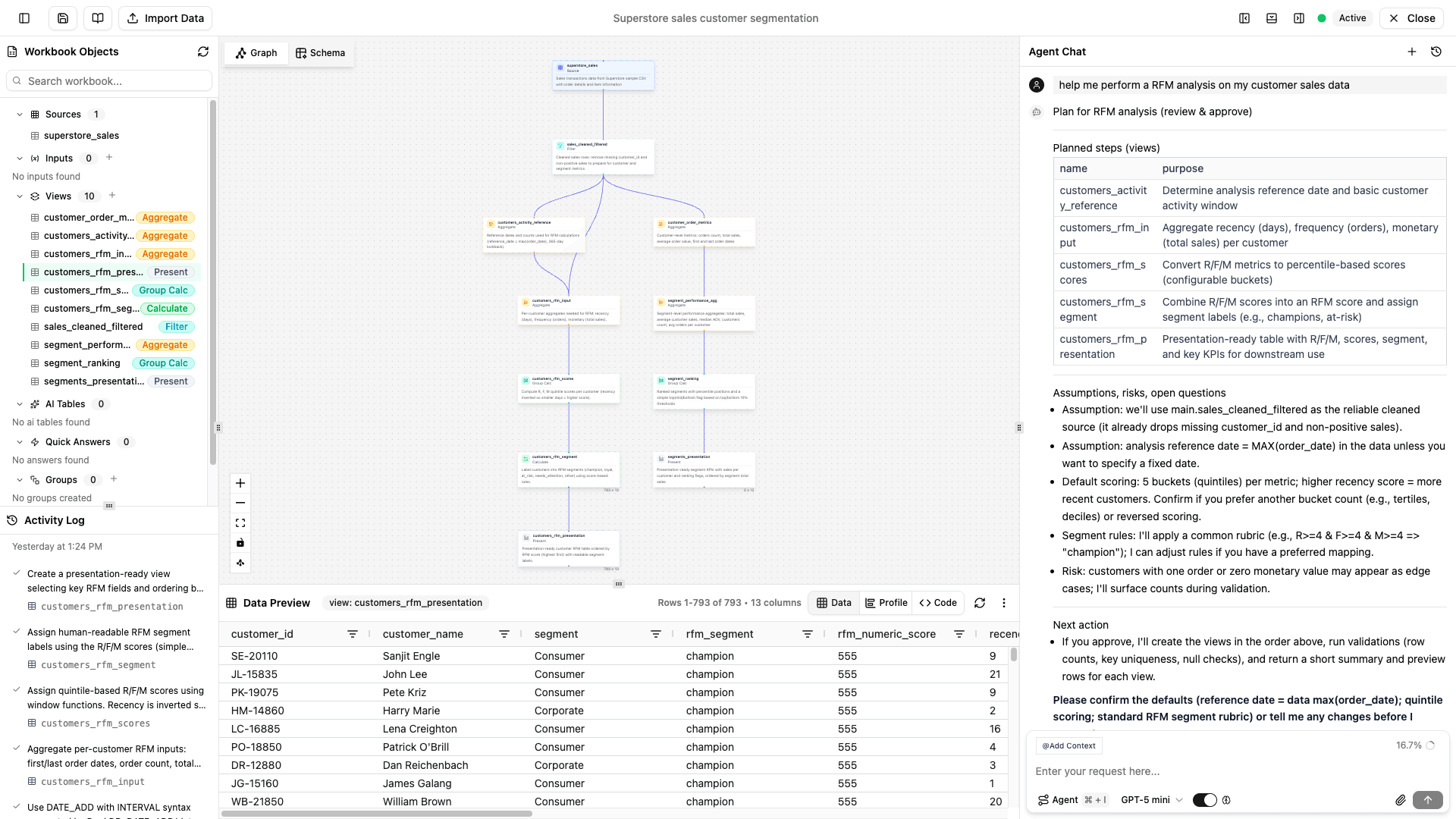Collapse the Views section in sidebar
The image size is (1456, 819).
tap(19, 196)
